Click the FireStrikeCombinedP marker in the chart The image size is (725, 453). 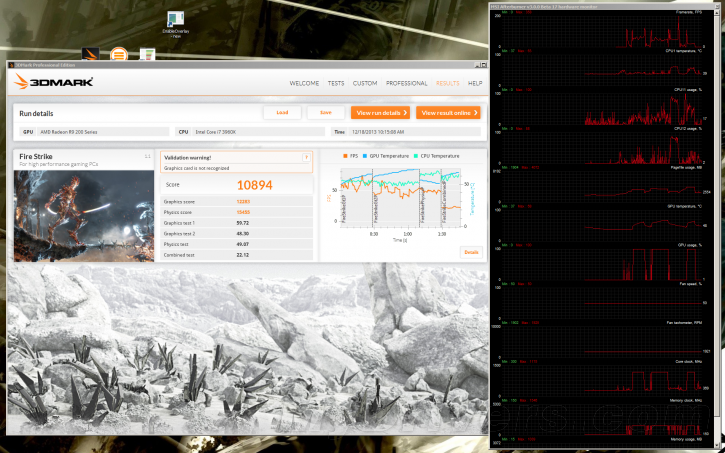tap(443, 202)
